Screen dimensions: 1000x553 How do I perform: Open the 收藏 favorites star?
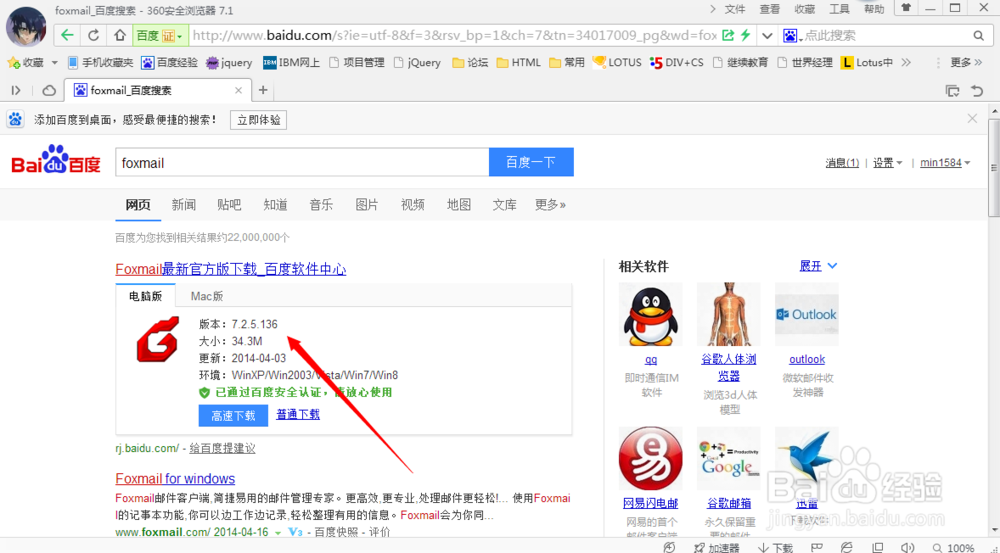tap(26, 63)
